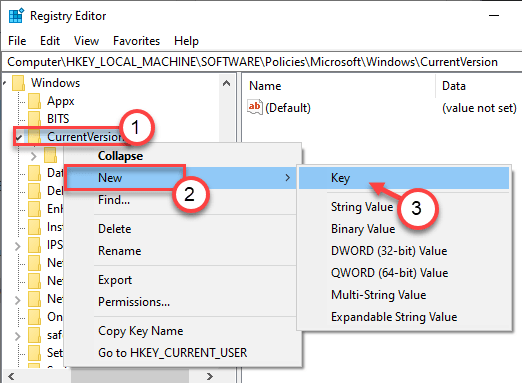Click the unnamed subfolder under CurrentVersion
Image resolution: width=522 pixels, height=383 pixels.
50,155
